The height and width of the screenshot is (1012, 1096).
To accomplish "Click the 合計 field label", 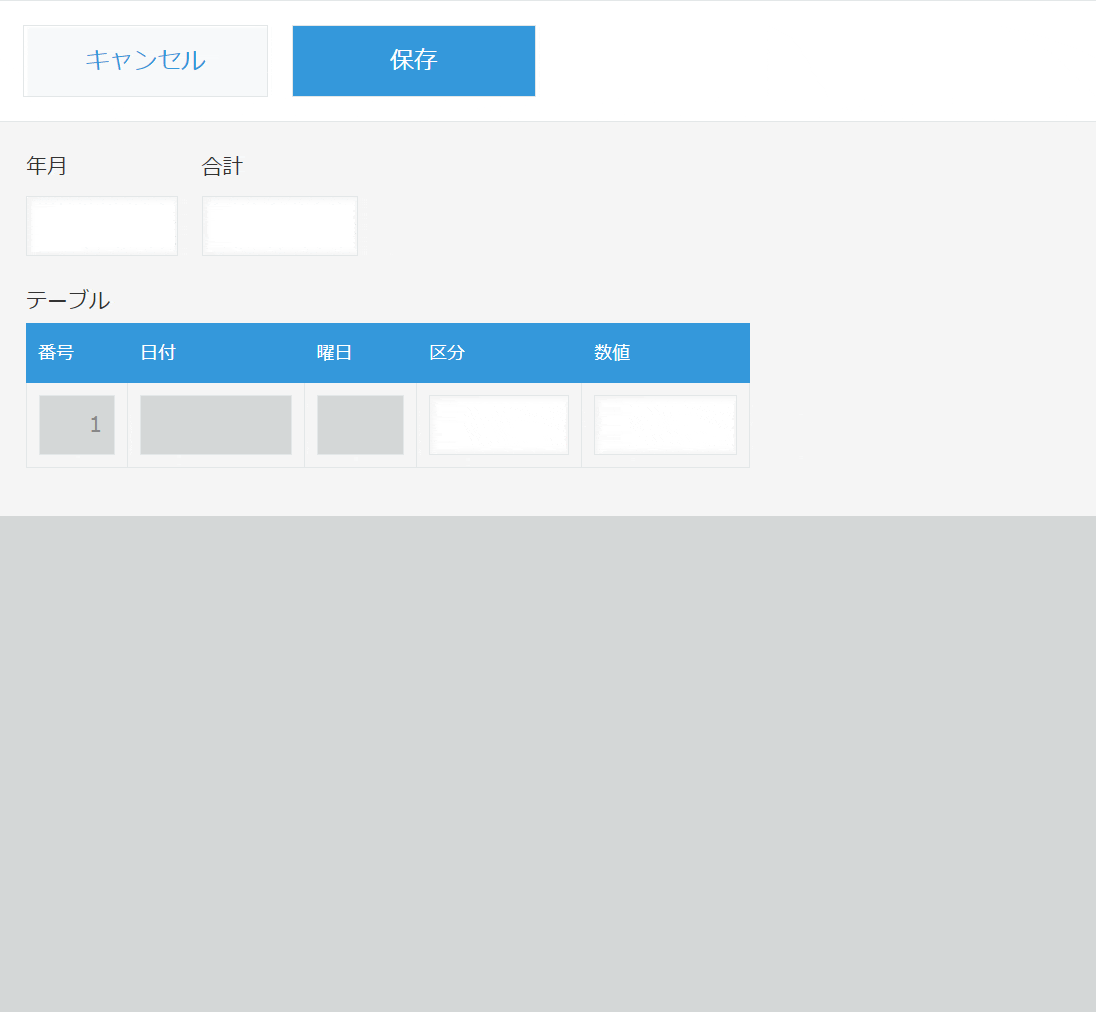I will (x=222, y=166).
